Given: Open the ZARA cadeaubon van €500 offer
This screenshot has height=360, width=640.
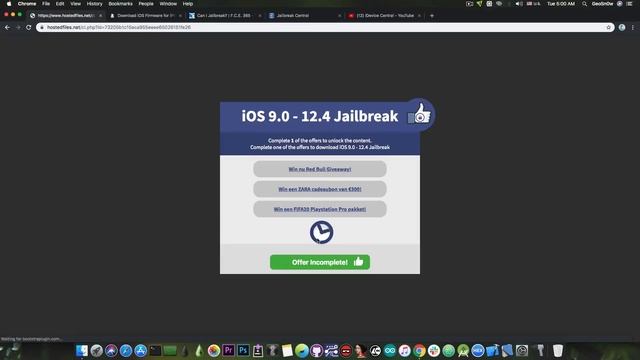Looking at the screenshot, I should point(320,189).
